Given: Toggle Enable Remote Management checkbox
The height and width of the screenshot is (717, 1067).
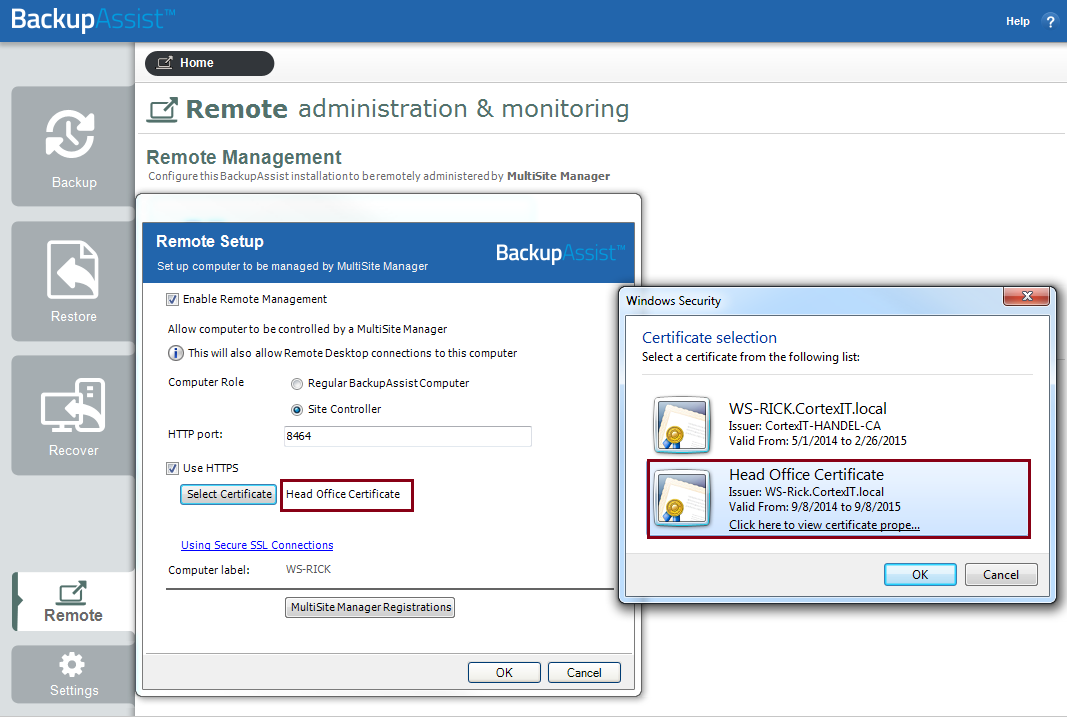Looking at the screenshot, I should [172, 299].
